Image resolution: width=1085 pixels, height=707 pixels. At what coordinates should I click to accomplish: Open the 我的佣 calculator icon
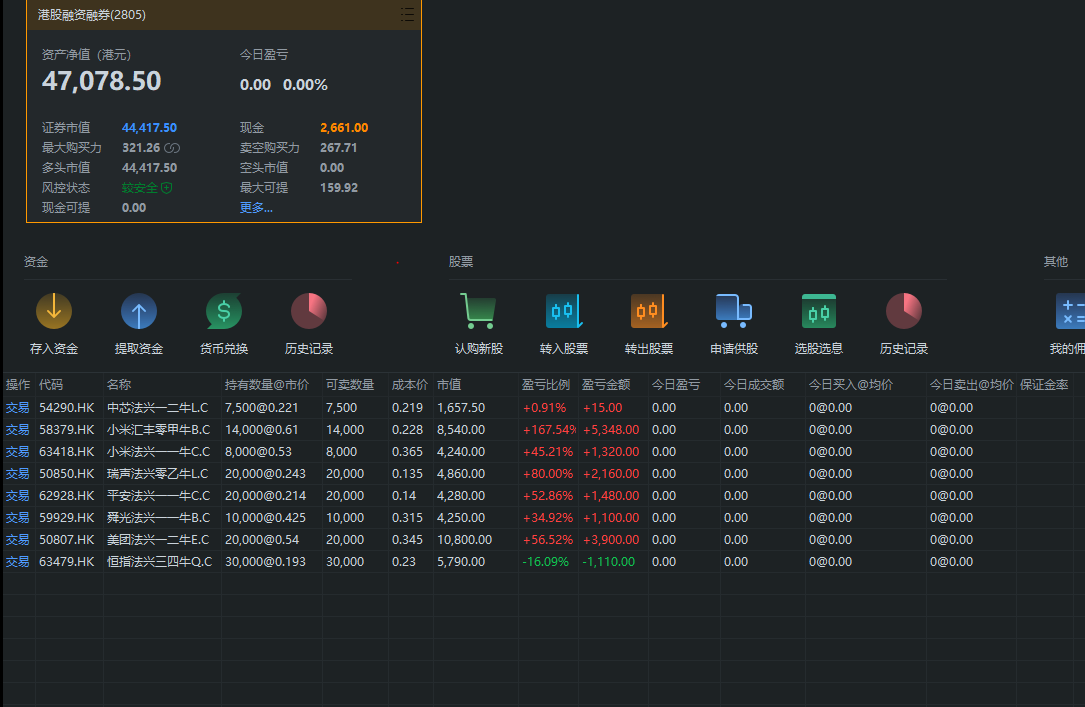coord(1070,311)
